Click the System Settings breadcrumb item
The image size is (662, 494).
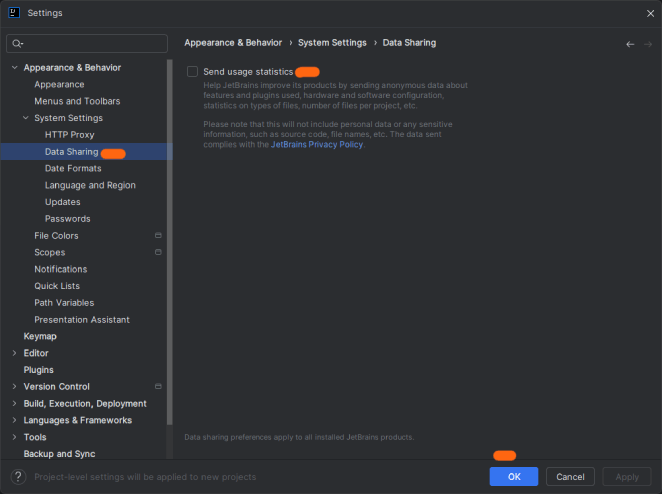click(x=334, y=43)
